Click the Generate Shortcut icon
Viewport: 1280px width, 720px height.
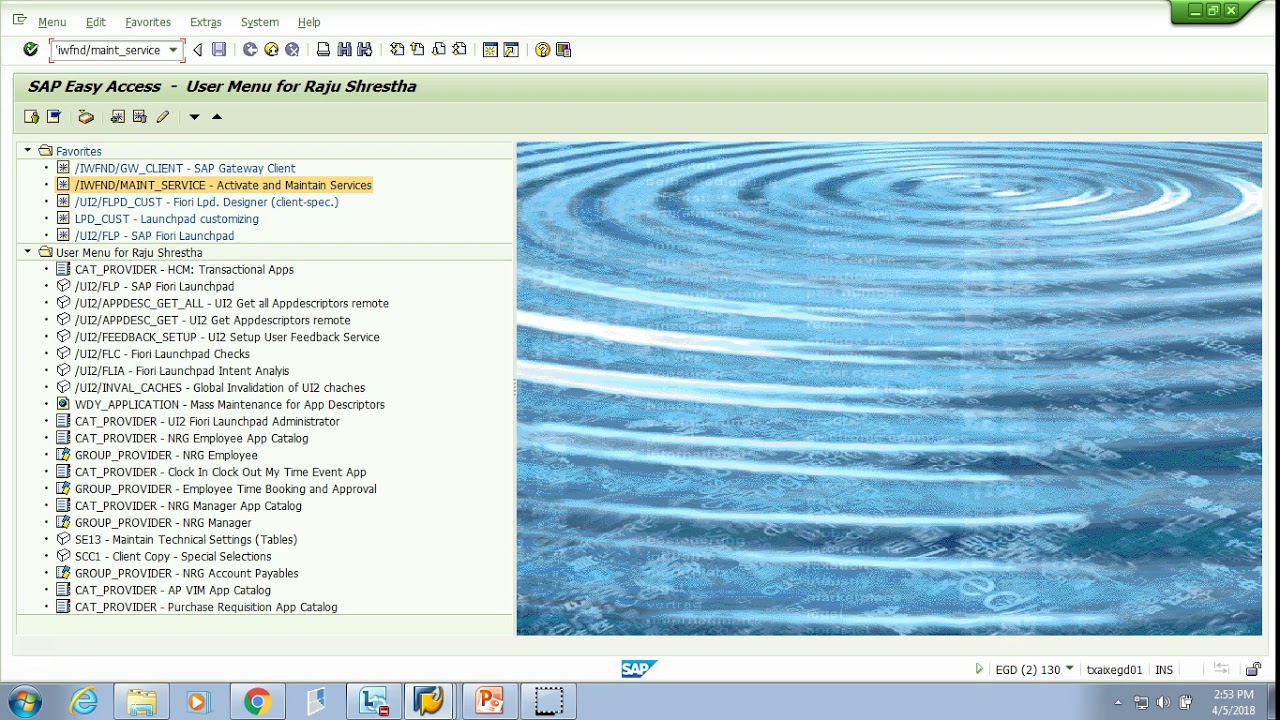tap(511, 50)
